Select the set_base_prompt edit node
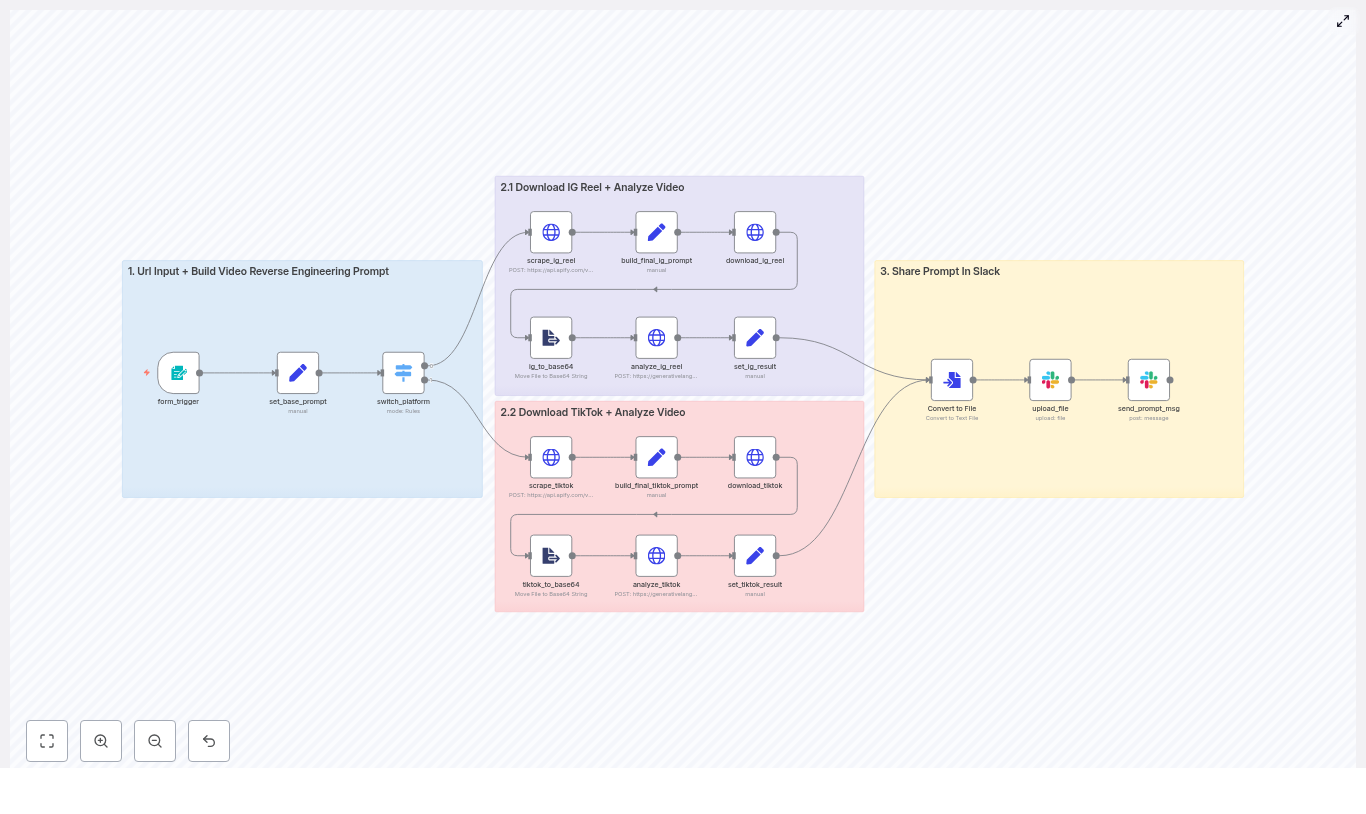Image resolution: width=1366 pixels, height=814 pixels. (297, 372)
